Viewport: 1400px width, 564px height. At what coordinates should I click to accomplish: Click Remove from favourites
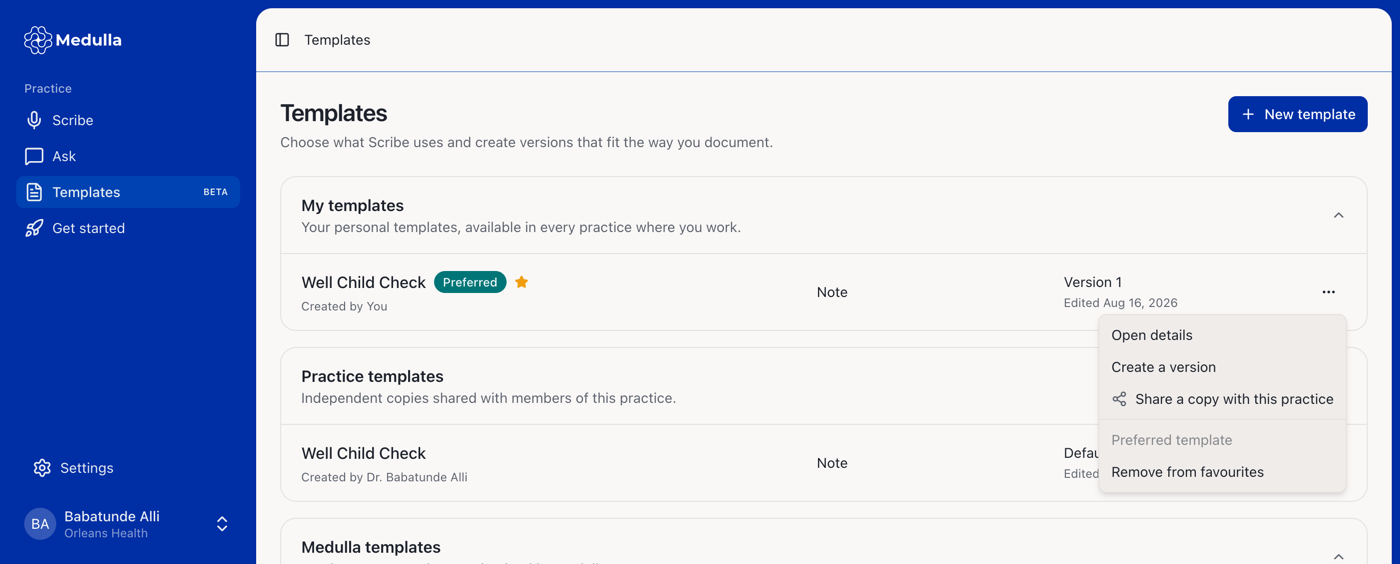[x=1222, y=472]
